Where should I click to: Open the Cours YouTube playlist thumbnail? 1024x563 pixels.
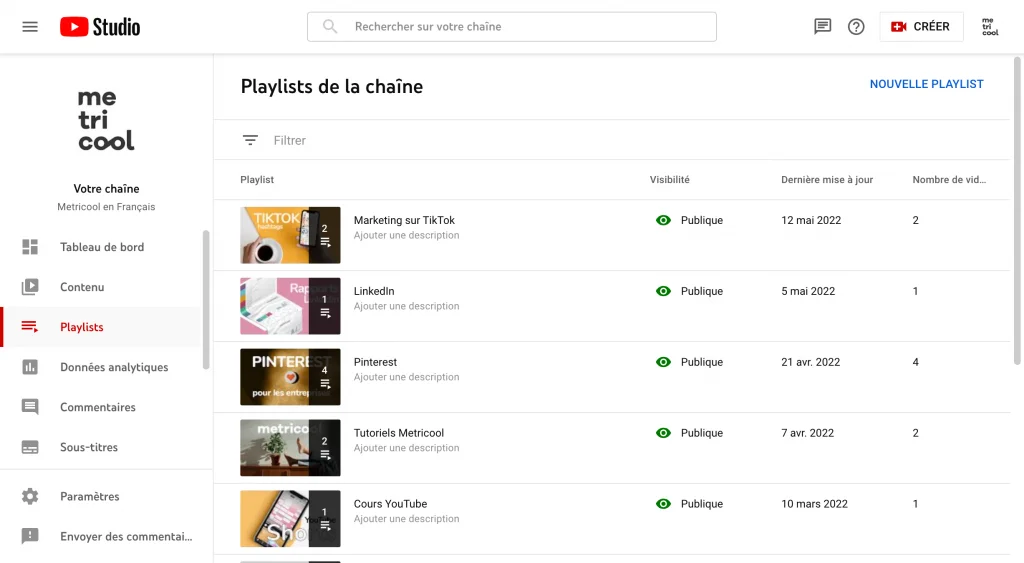coord(290,519)
